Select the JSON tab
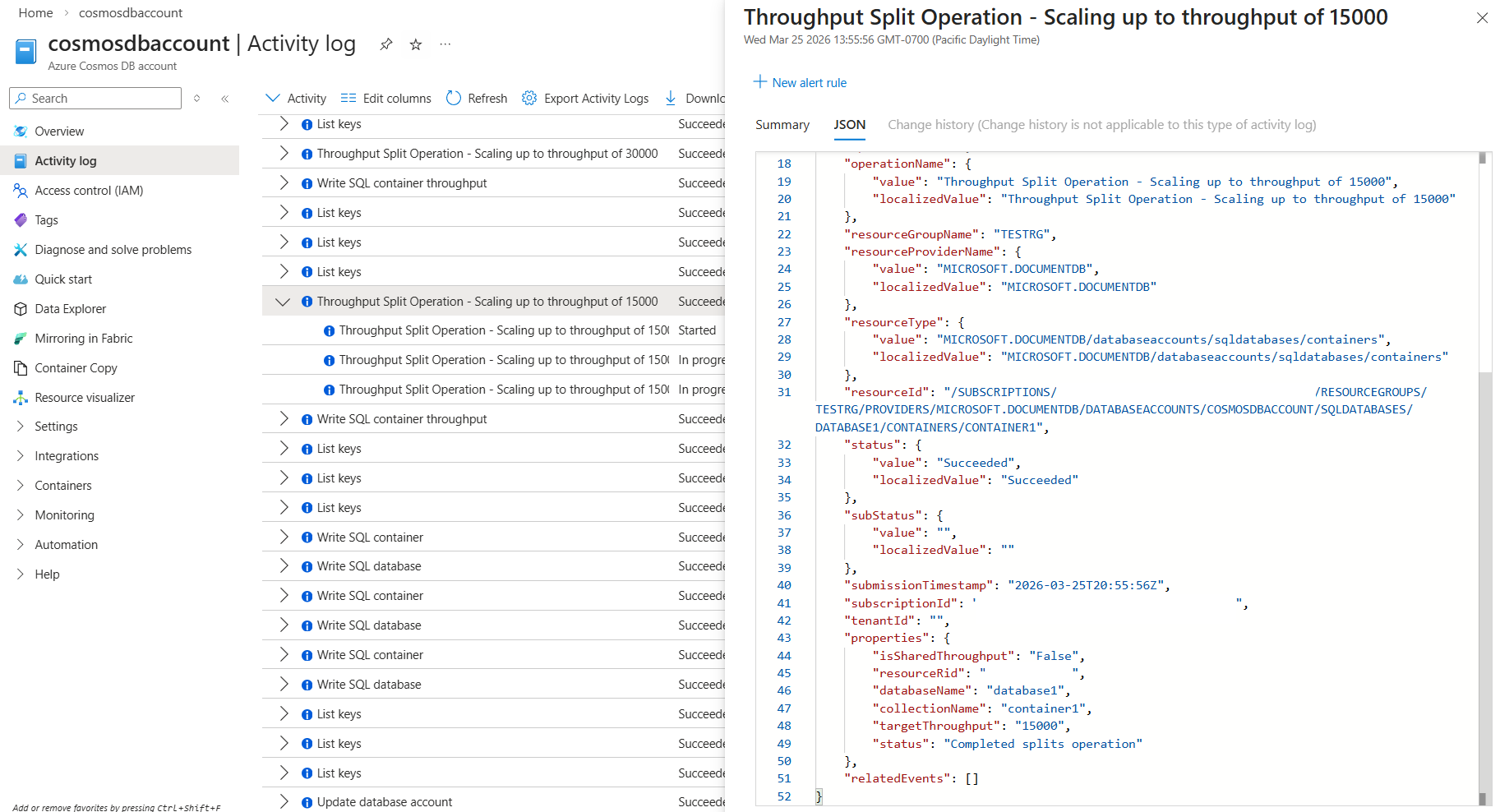The height and width of the screenshot is (812, 1500). [849, 125]
